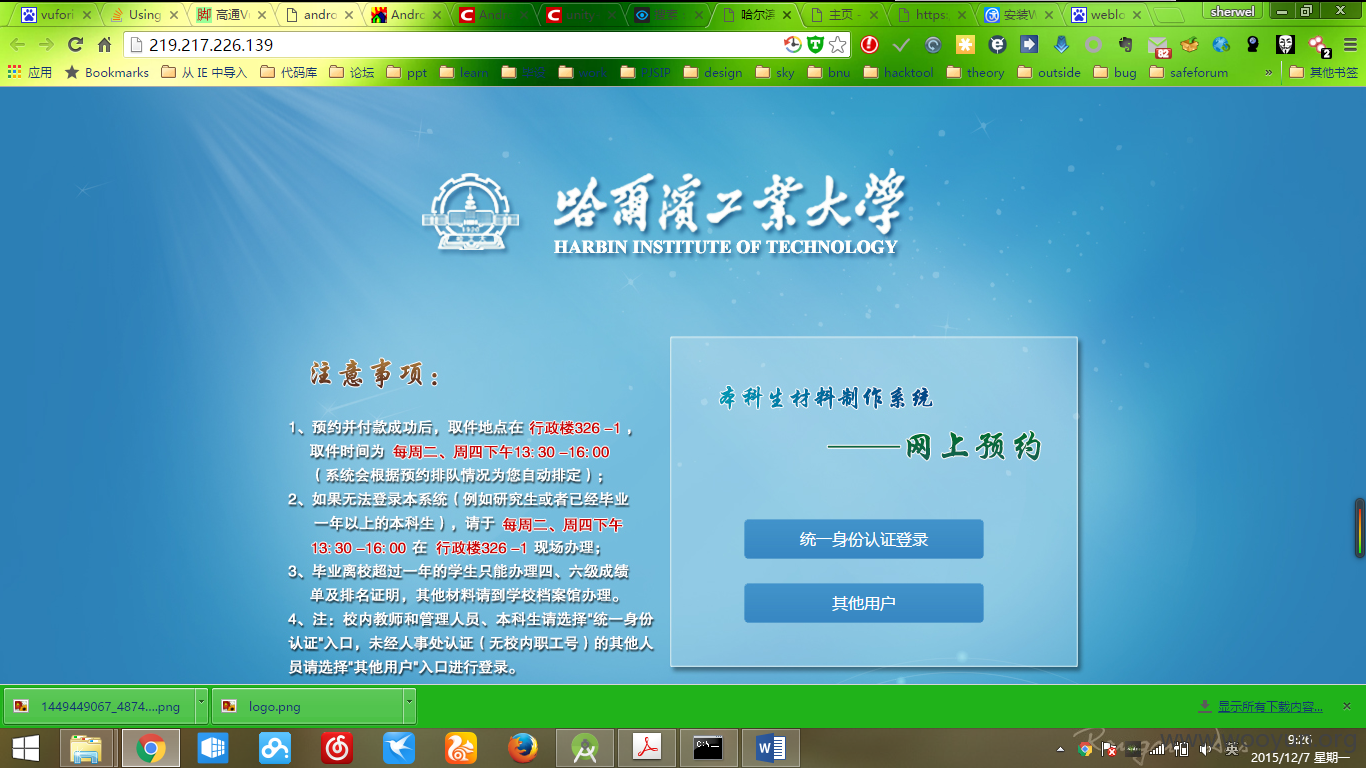
Task: Switch to the 'vufori' tab
Action: click(56, 15)
